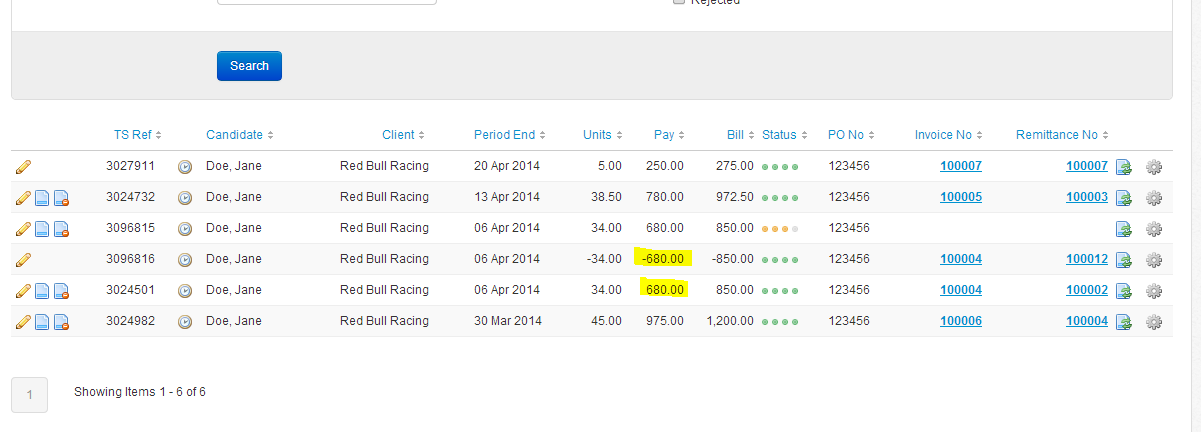Sort the table by Period End column
This screenshot has width=1201, height=432.
click(510, 135)
